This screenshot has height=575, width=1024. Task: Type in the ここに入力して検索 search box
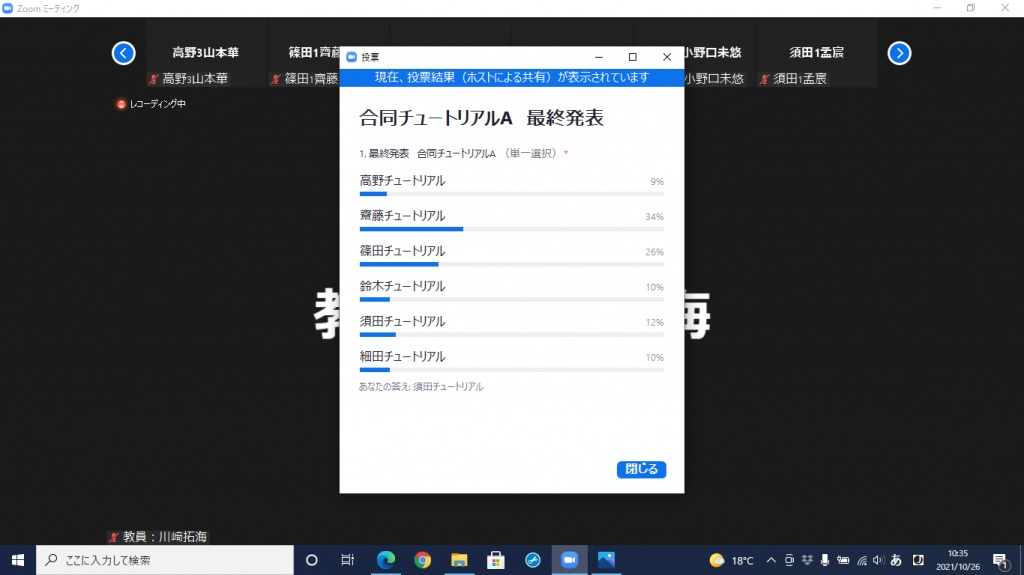coord(165,560)
